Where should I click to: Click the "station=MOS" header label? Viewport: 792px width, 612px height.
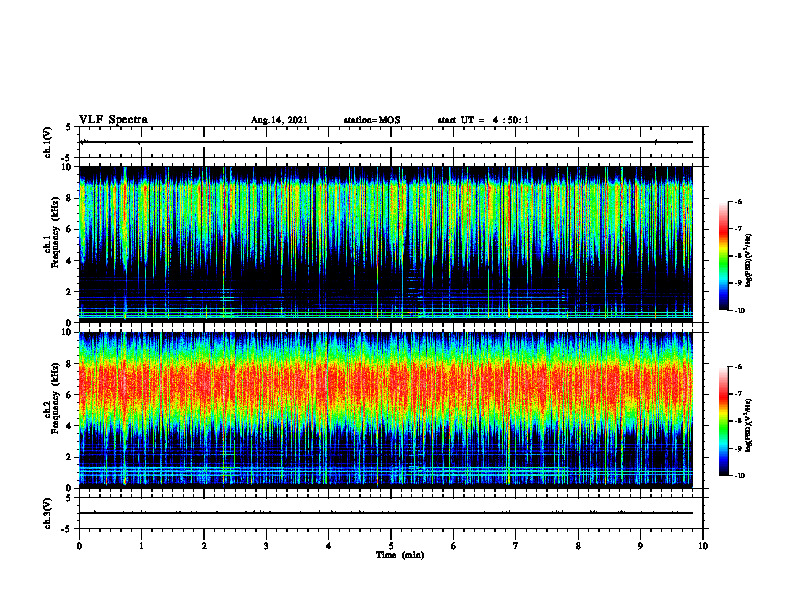point(372,120)
